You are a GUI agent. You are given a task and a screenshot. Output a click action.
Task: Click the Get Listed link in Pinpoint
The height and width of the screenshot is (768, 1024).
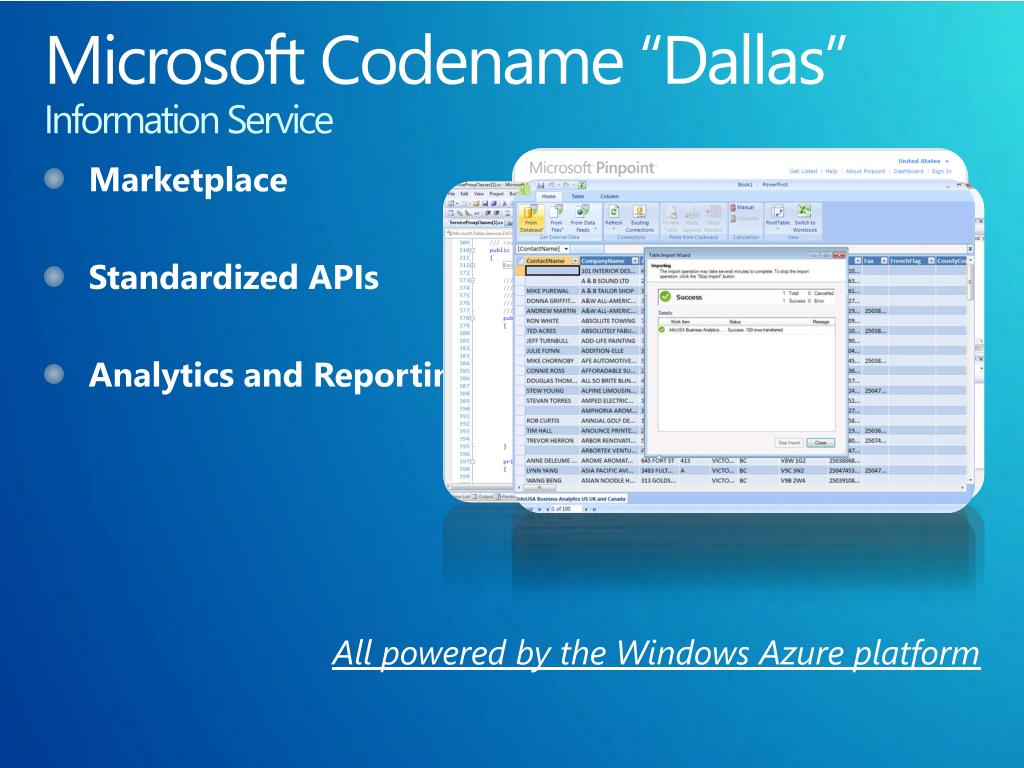tap(803, 171)
